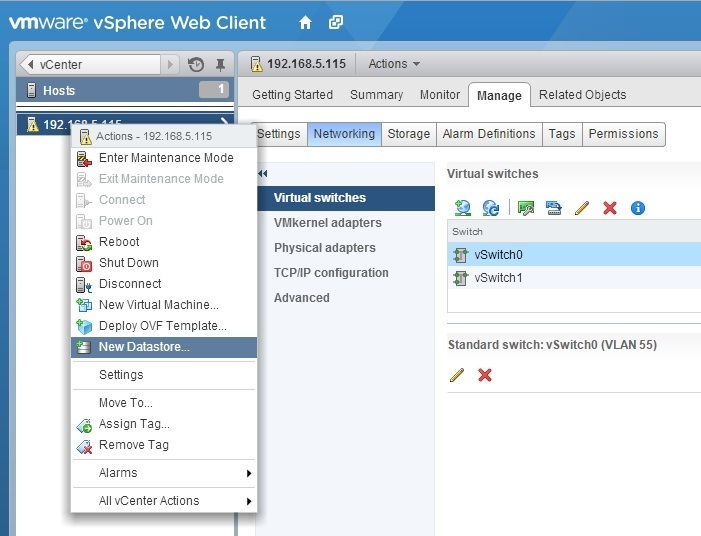Open Alarm Definitions sub-tab
The image size is (701, 536).
point(489,134)
